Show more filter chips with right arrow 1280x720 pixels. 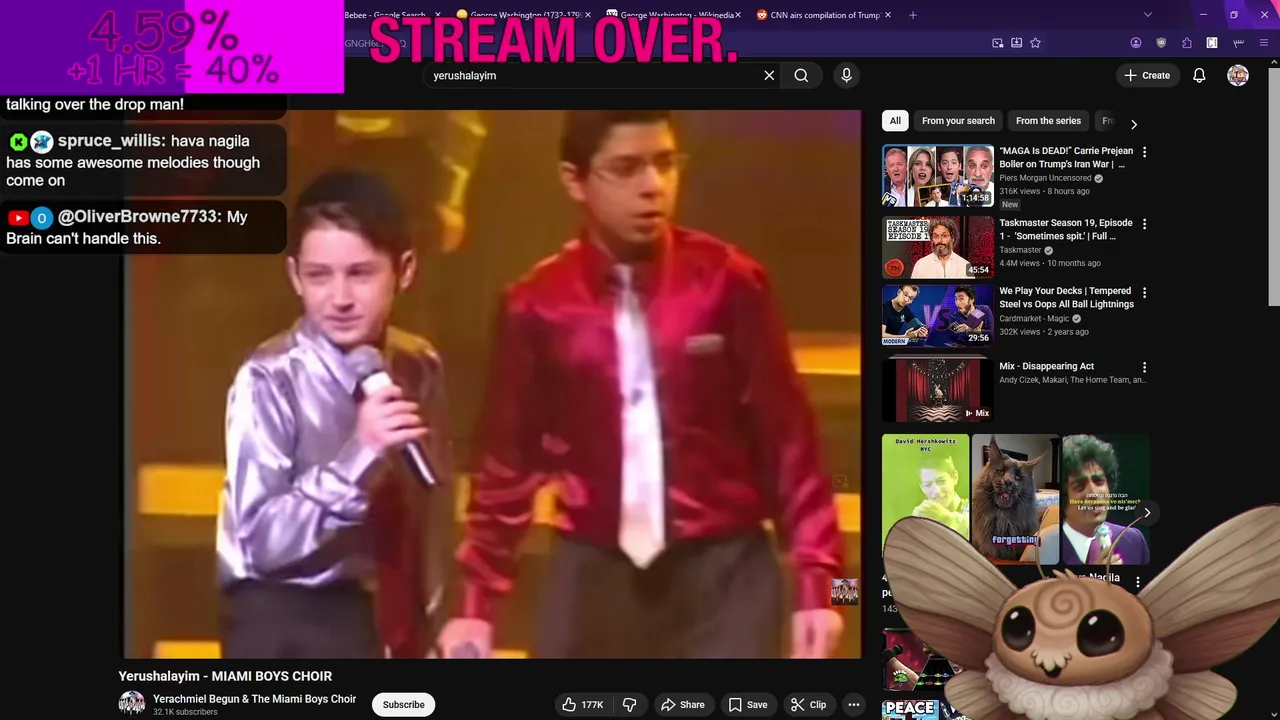[1133, 124]
